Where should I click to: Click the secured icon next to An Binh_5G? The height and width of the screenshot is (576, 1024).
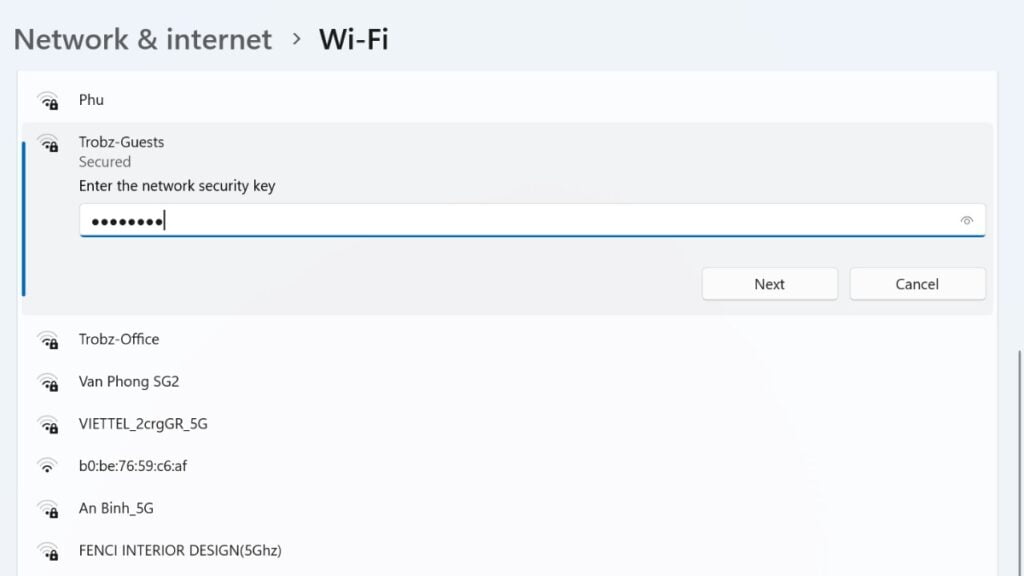point(48,508)
